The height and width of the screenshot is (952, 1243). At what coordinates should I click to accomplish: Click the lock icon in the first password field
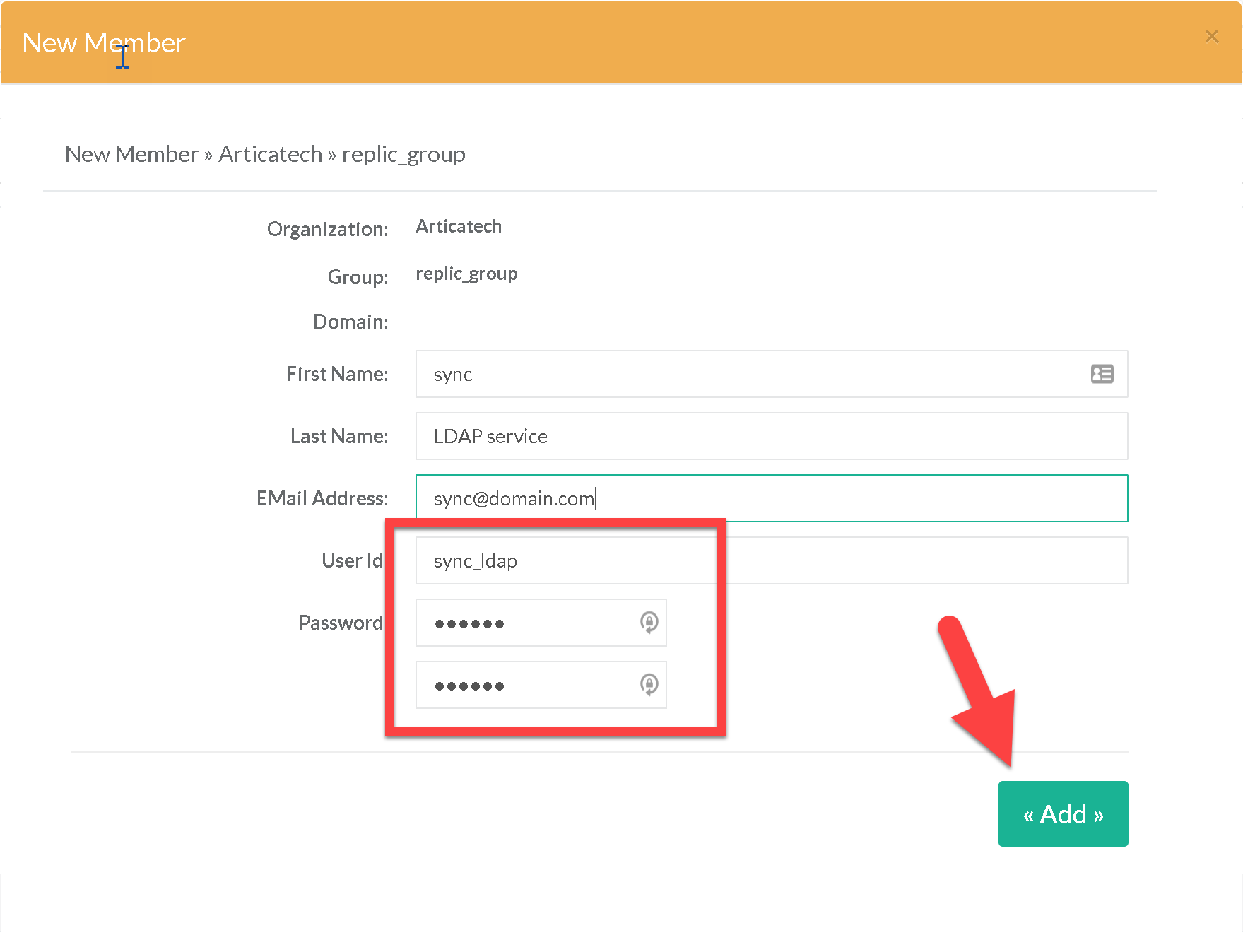click(x=649, y=623)
